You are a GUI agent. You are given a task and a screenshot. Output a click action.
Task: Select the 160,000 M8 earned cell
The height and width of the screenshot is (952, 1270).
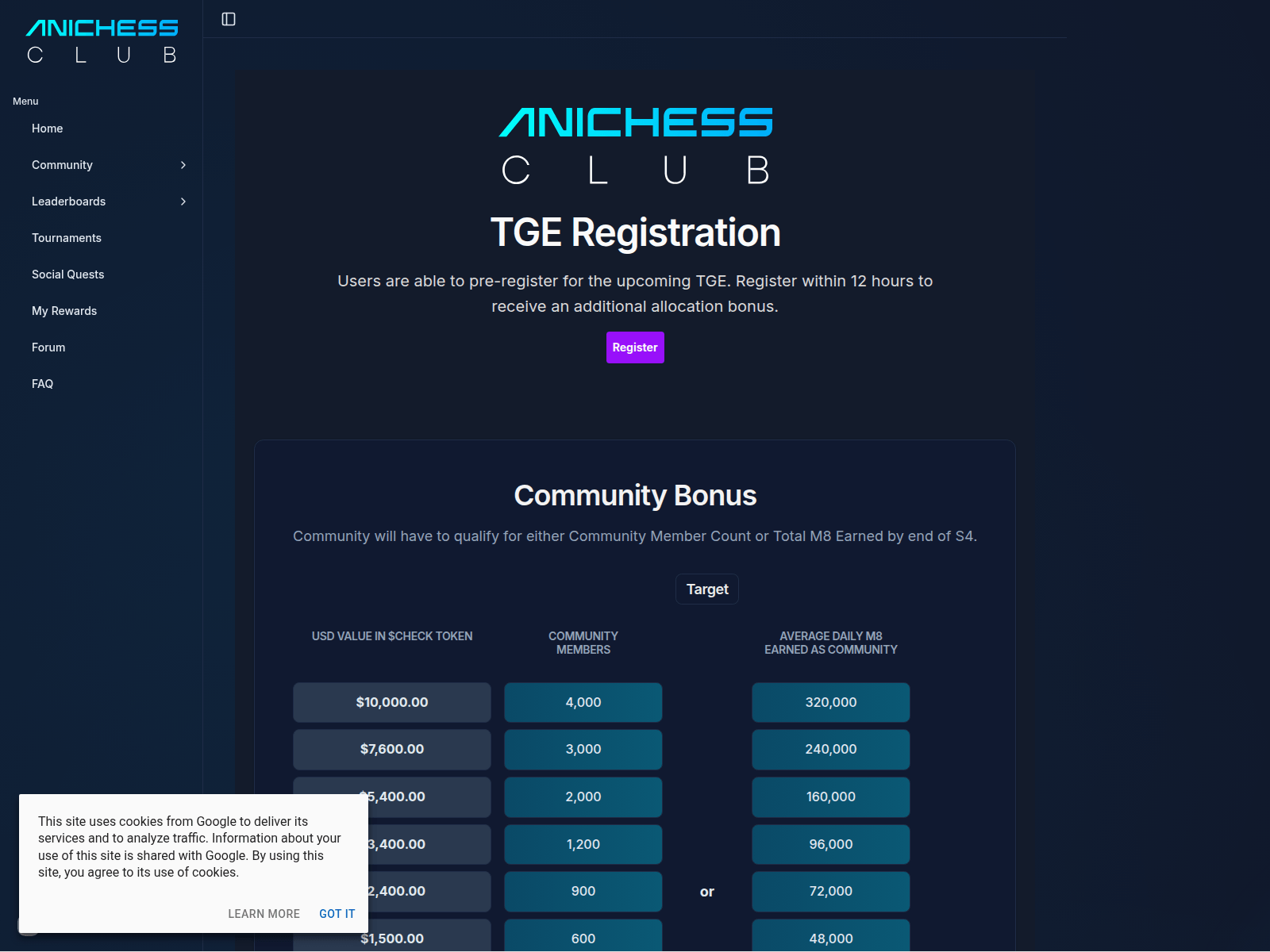tap(831, 797)
